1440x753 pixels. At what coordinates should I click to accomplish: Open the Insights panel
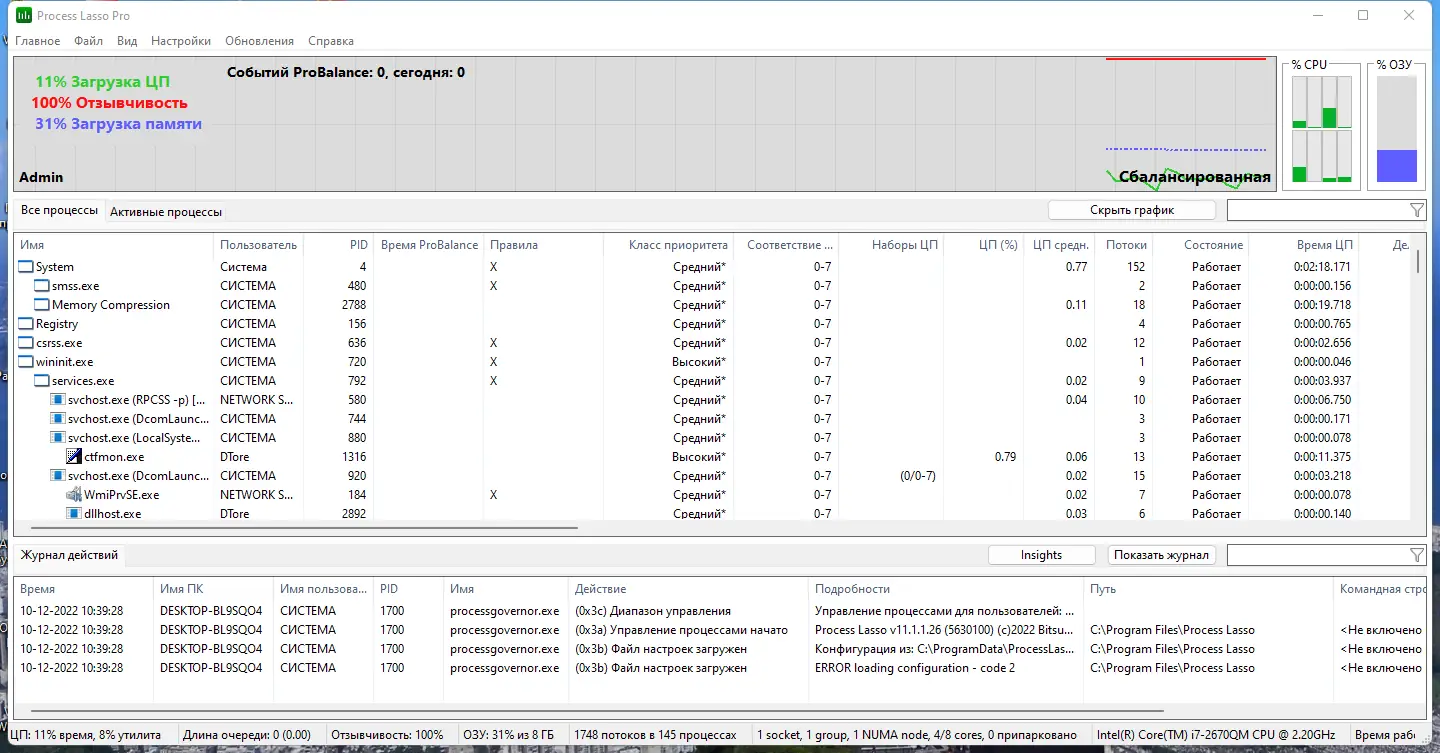tap(1041, 554)
